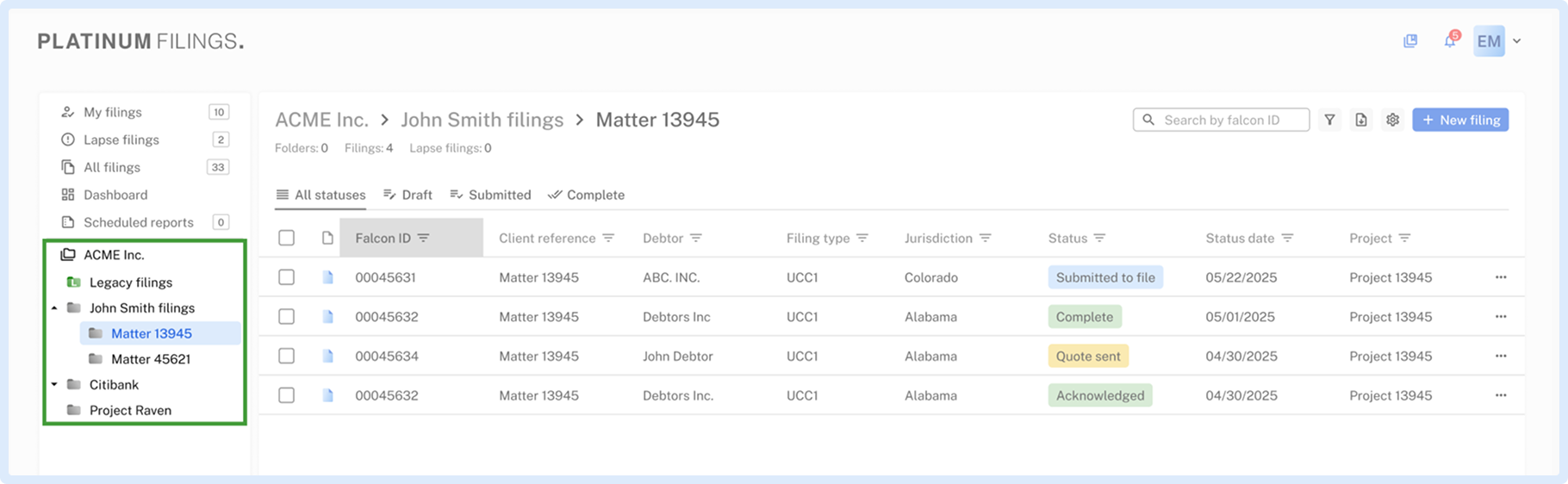Click Falcon ID column sort icon
This screenshot has height=484, width=1568.
(424, 238)
